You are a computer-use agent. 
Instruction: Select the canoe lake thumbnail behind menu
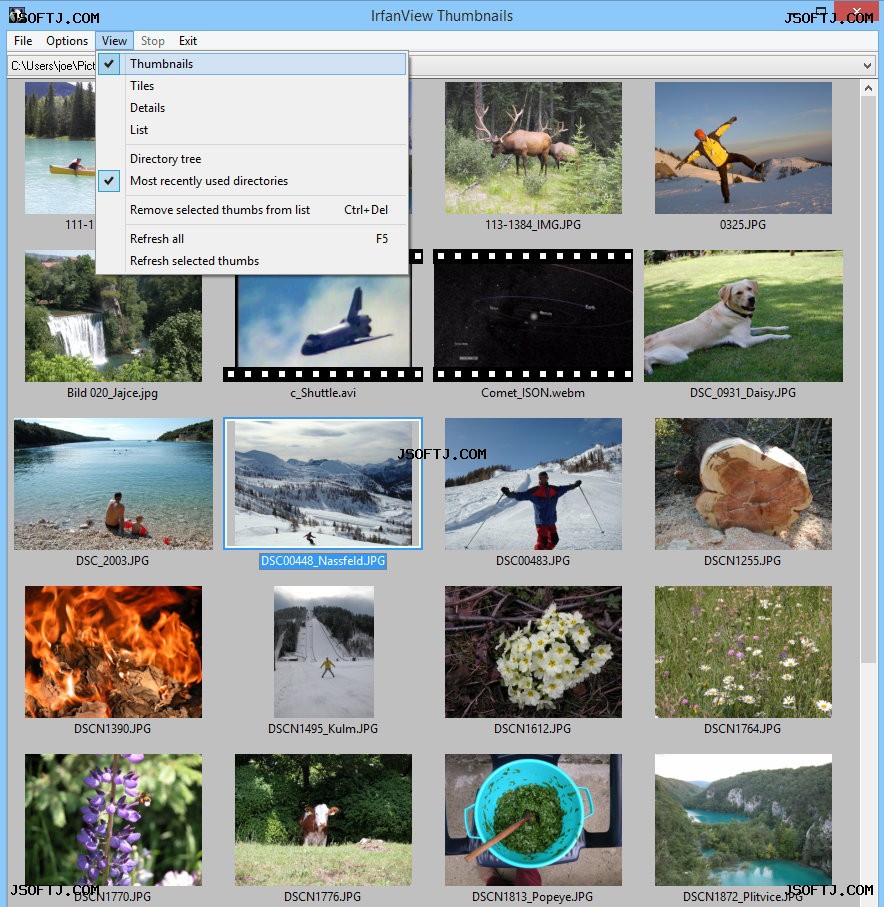(60, 148)
